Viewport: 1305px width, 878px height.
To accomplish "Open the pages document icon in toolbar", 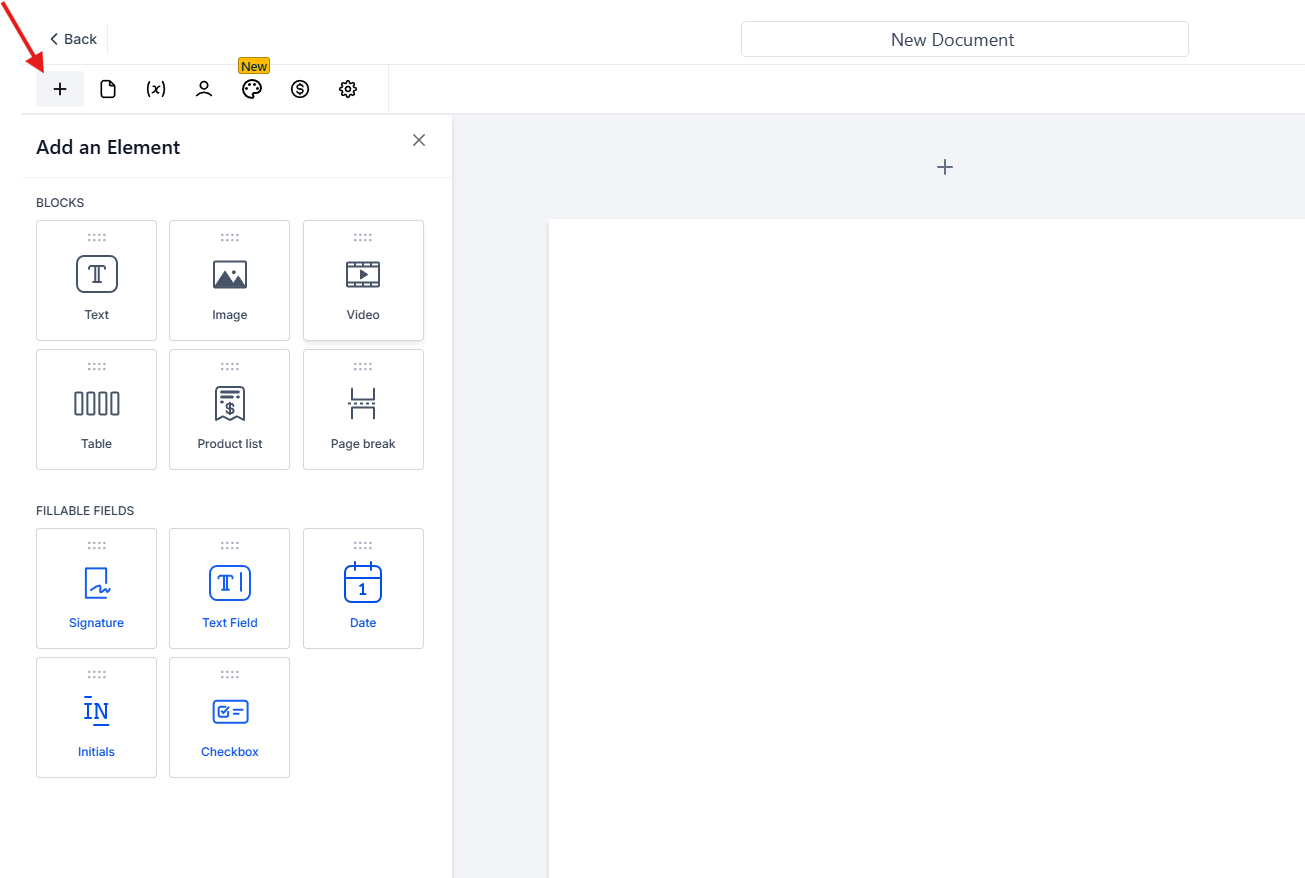I will [x=108, y=89].
